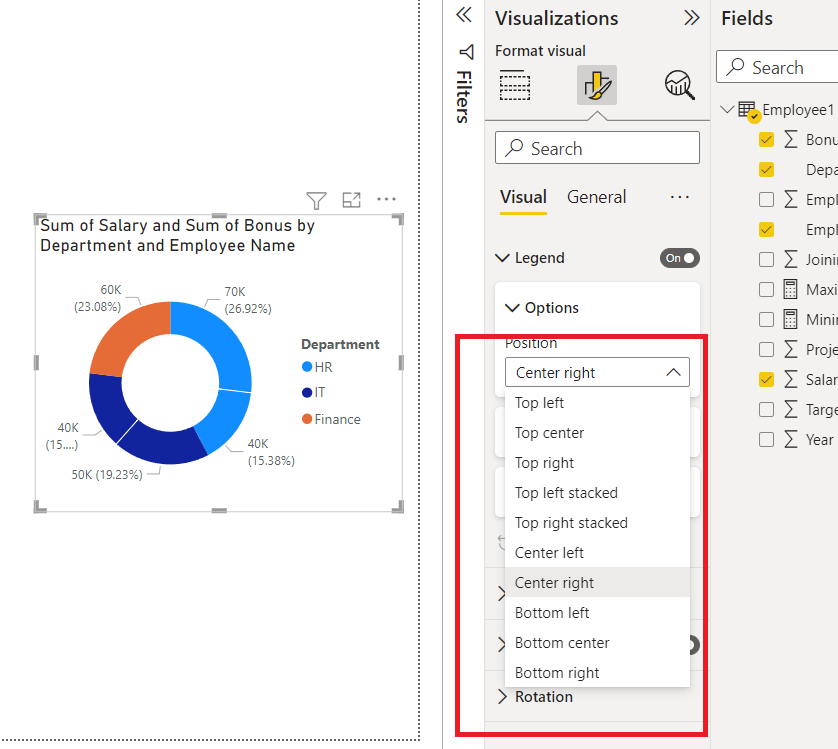838x749 pixels.
Task: Click the Department legend title
Action: click(340, 344)
